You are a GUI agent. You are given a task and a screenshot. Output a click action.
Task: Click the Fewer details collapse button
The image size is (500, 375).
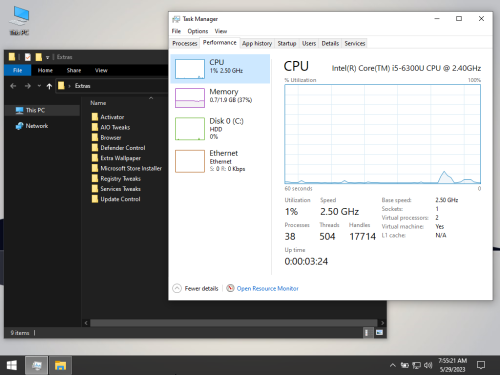[x=195, y=288]
